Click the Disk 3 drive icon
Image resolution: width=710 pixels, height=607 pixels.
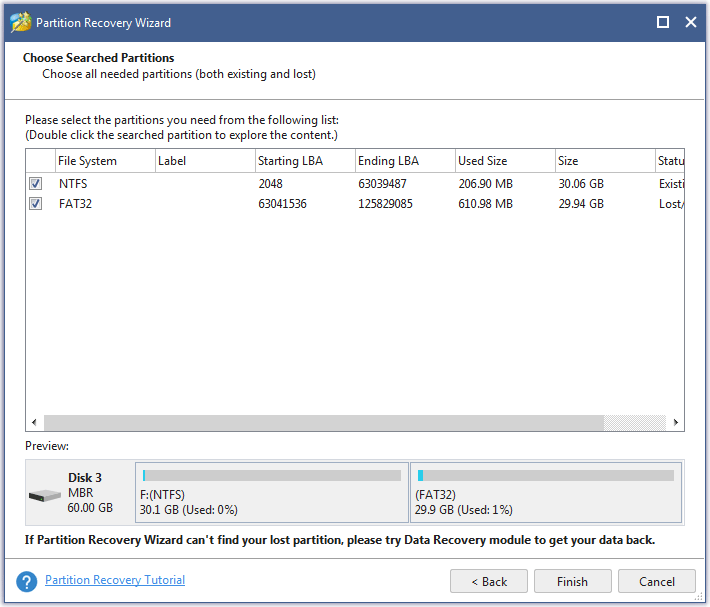coord(45,496)
